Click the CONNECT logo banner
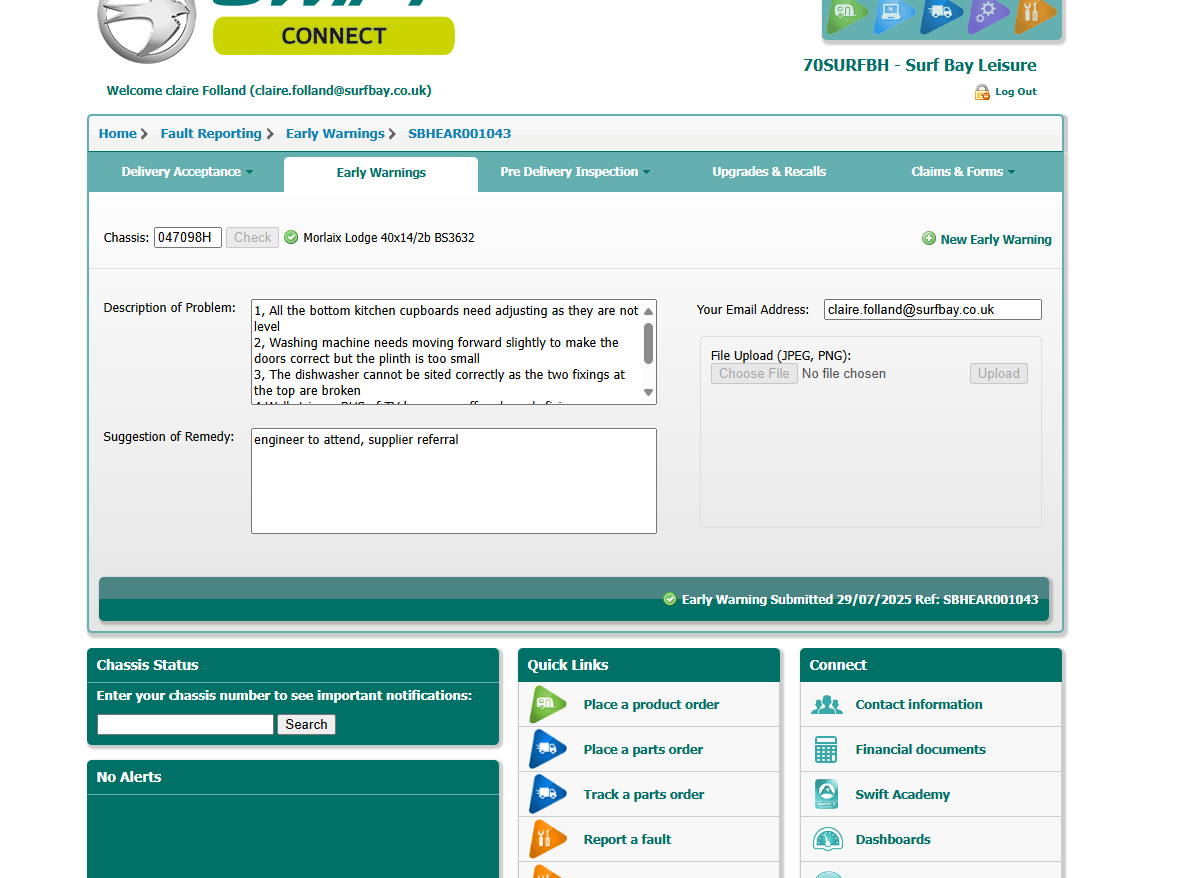 pos(333,36)
